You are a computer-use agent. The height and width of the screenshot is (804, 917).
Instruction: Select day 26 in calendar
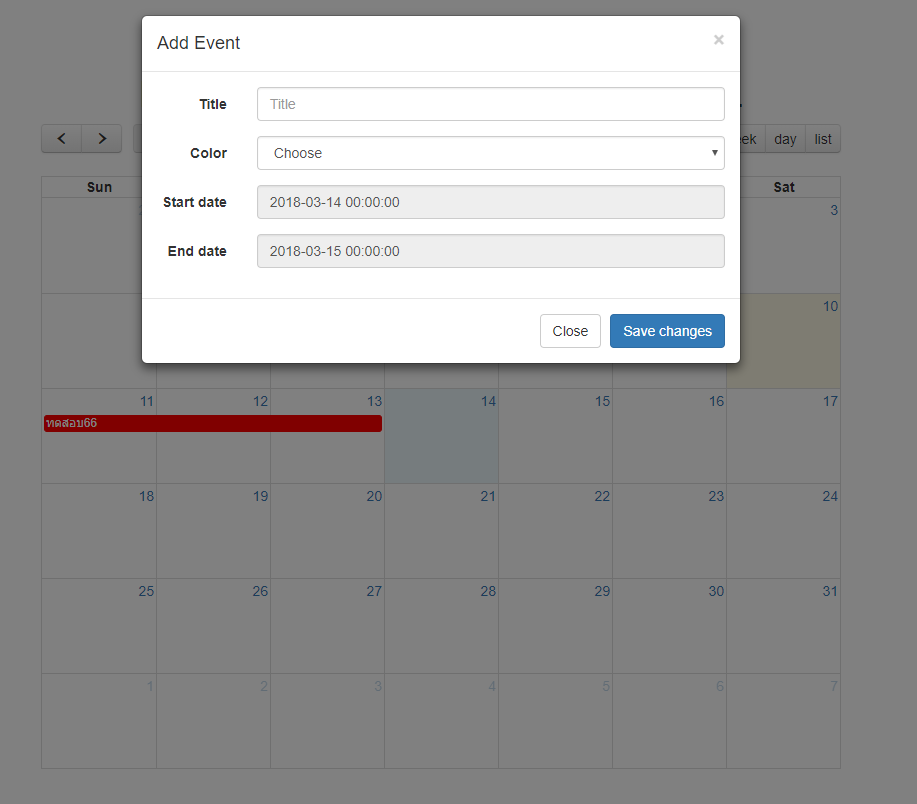213,626
